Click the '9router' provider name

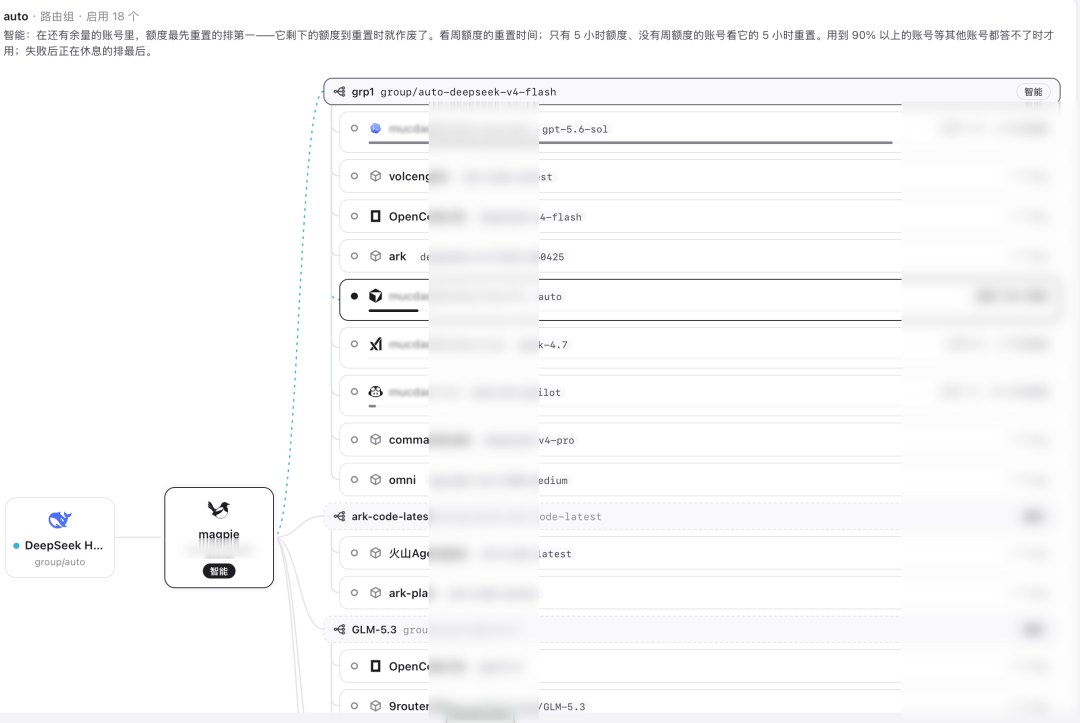(x=408, y=706)
